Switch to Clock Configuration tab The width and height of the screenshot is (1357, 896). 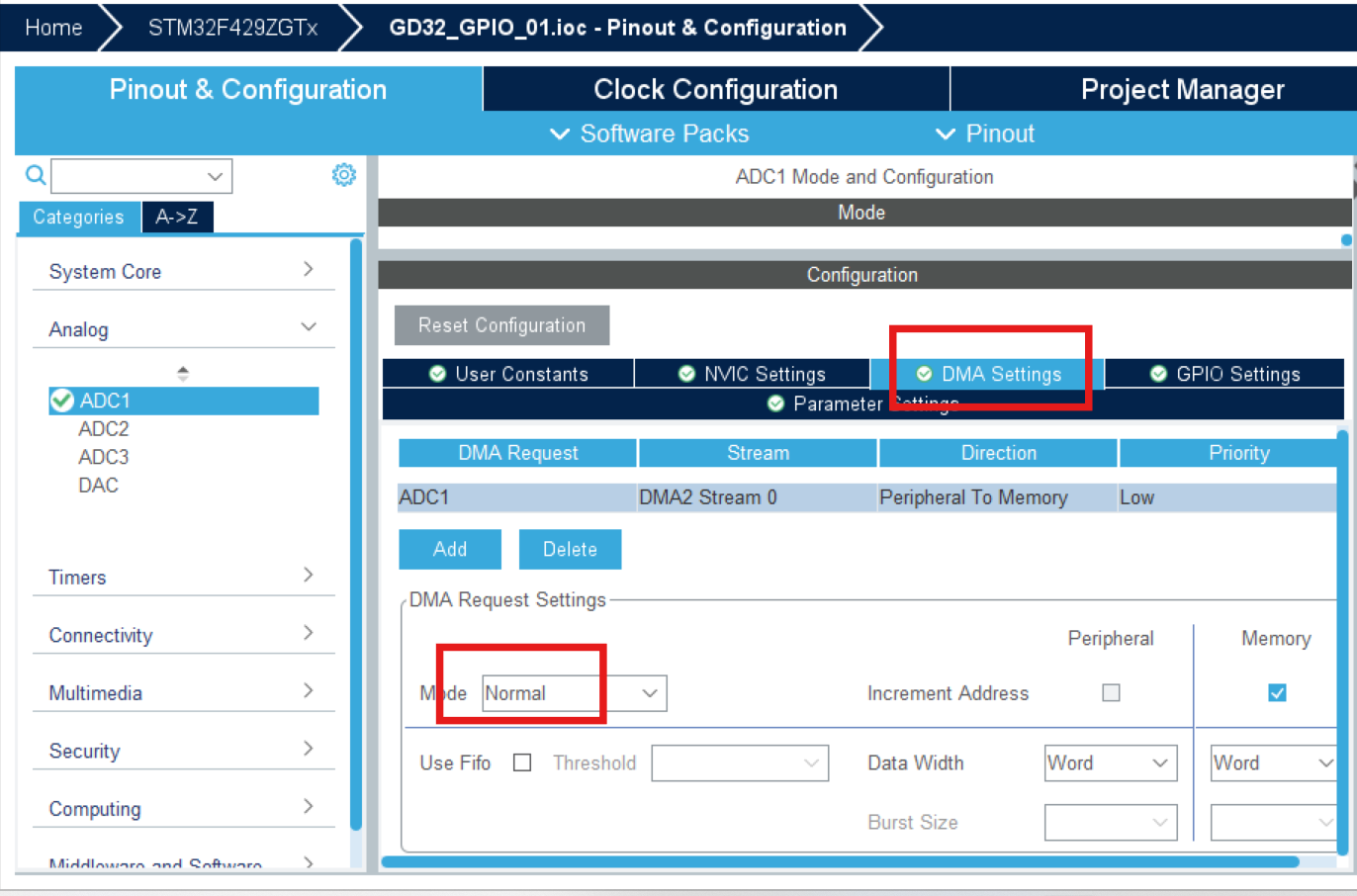pos(716,89)
